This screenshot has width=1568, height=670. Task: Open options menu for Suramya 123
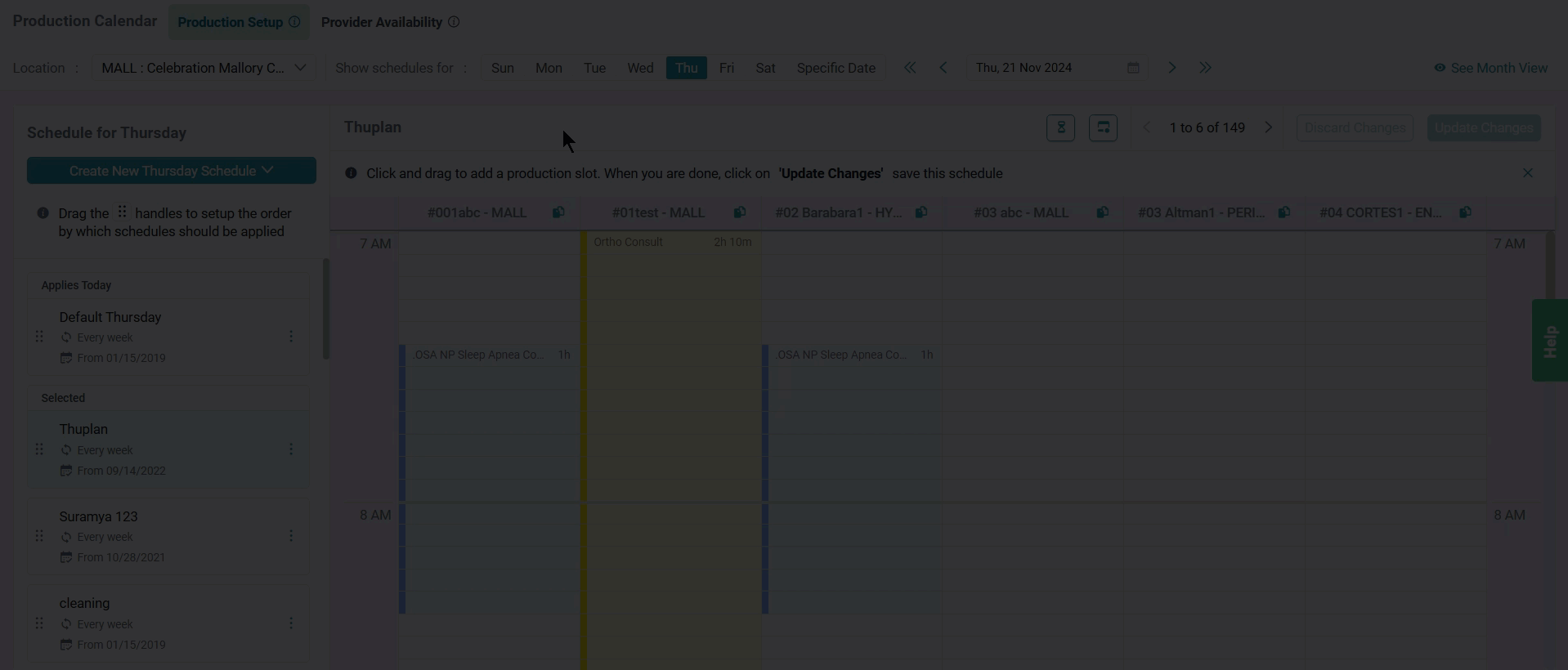coord(291,536)
